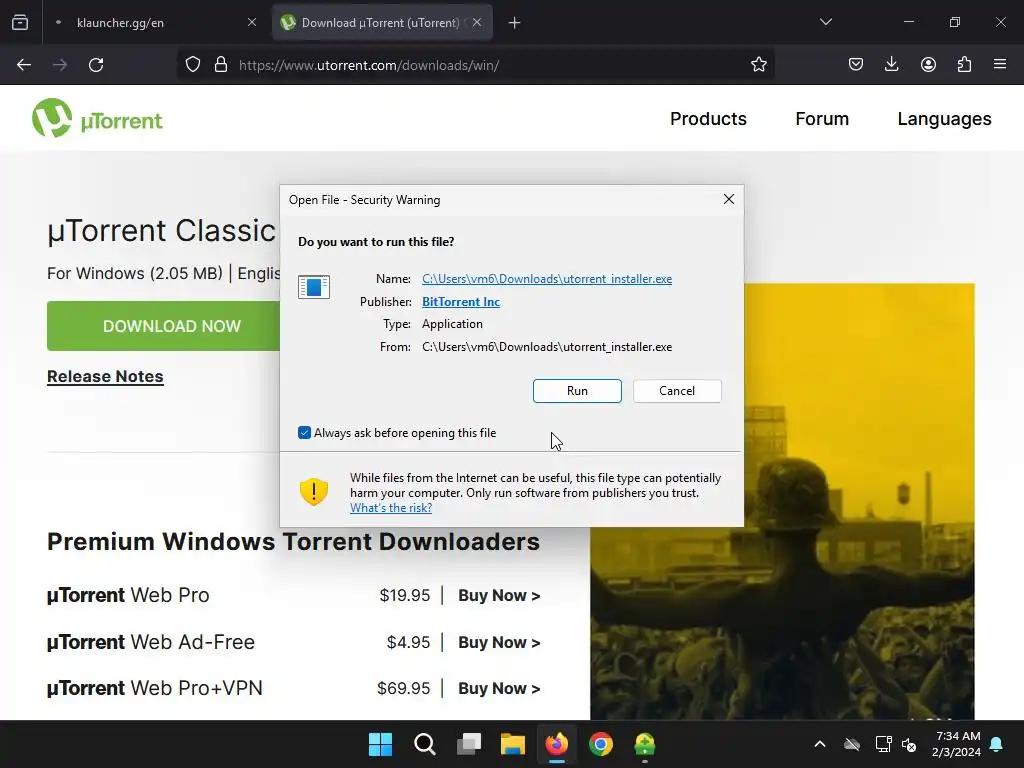This screenshot has height=768, width=1024.
Task: Close the klauncher.gg/en tab
Action: [252, 22]
